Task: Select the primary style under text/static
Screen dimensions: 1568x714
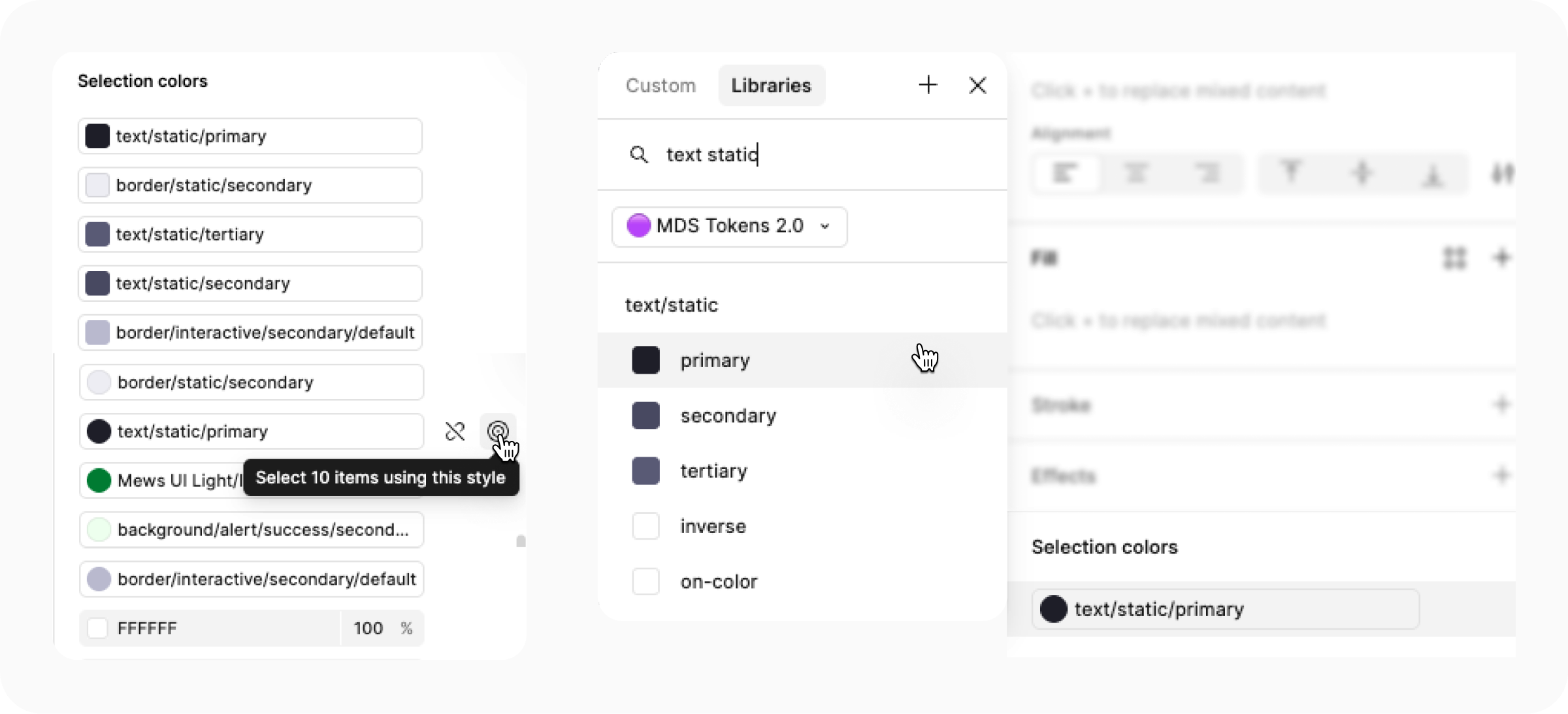Action: (715, 360)
